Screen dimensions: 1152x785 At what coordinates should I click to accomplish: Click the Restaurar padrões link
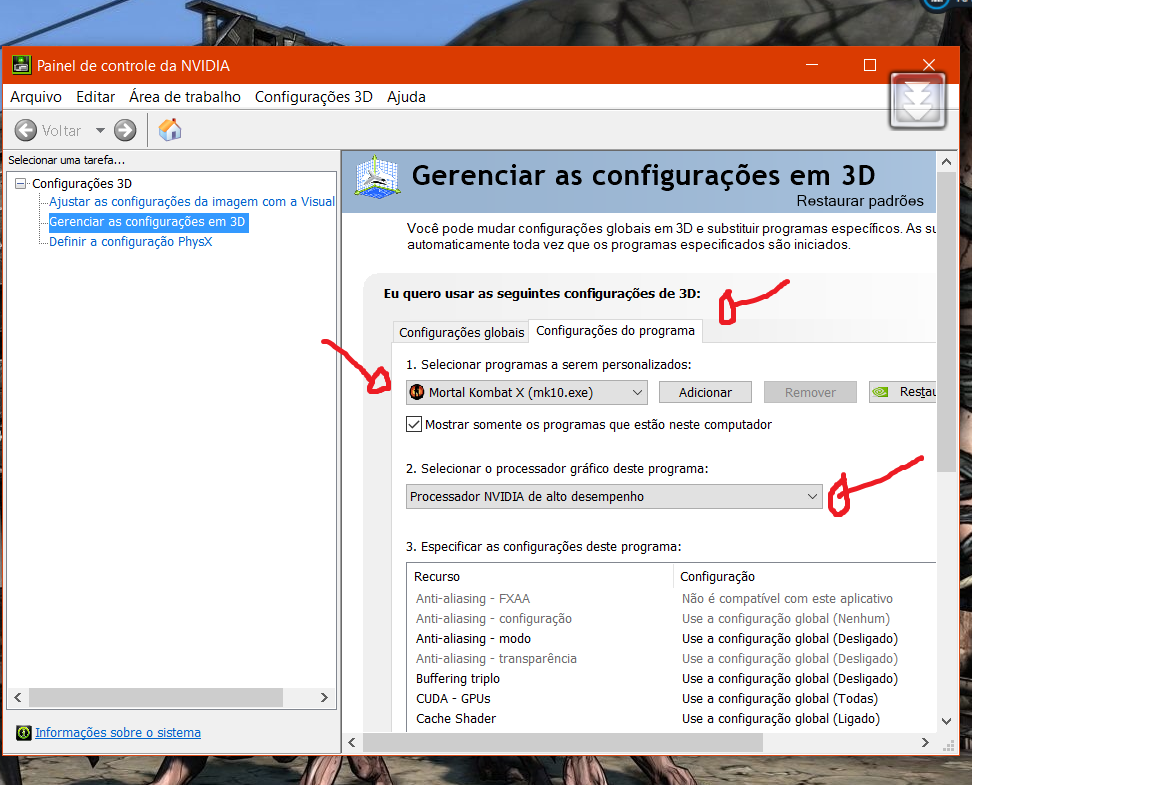[860, 201]
